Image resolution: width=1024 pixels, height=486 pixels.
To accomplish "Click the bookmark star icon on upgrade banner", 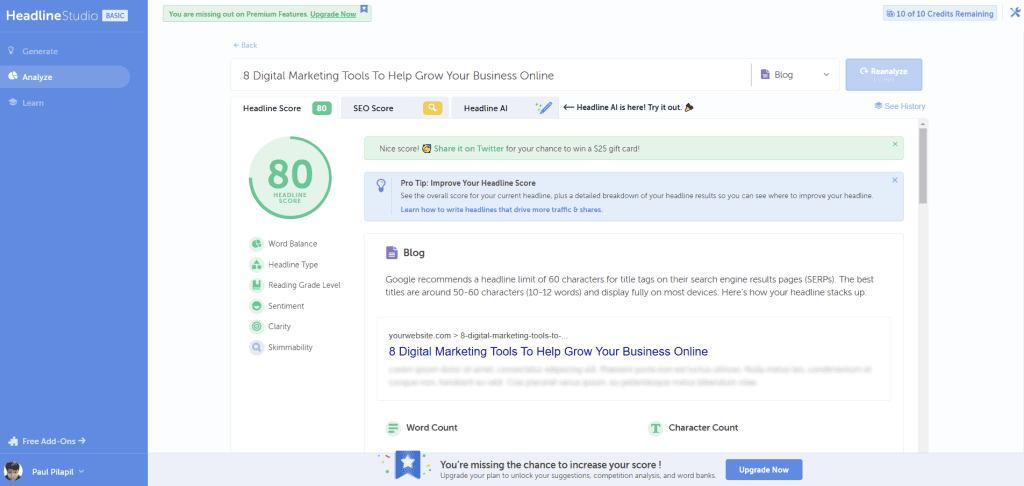I will pyautogui.click(x=364, y=8).
